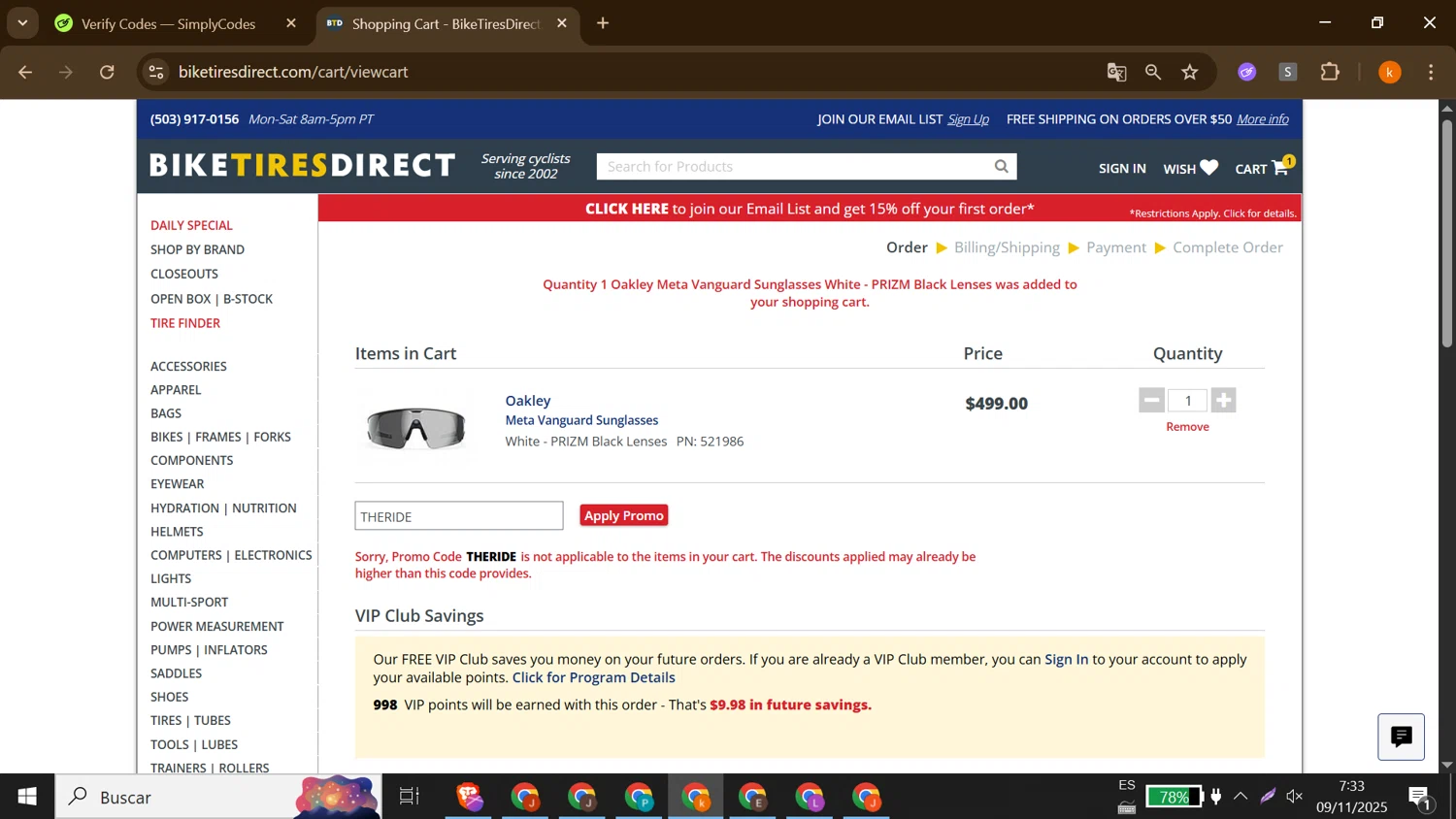This screenshot has height=819, width=1456.
Task: Open Click for Program Details link
Action: point(593,678)
